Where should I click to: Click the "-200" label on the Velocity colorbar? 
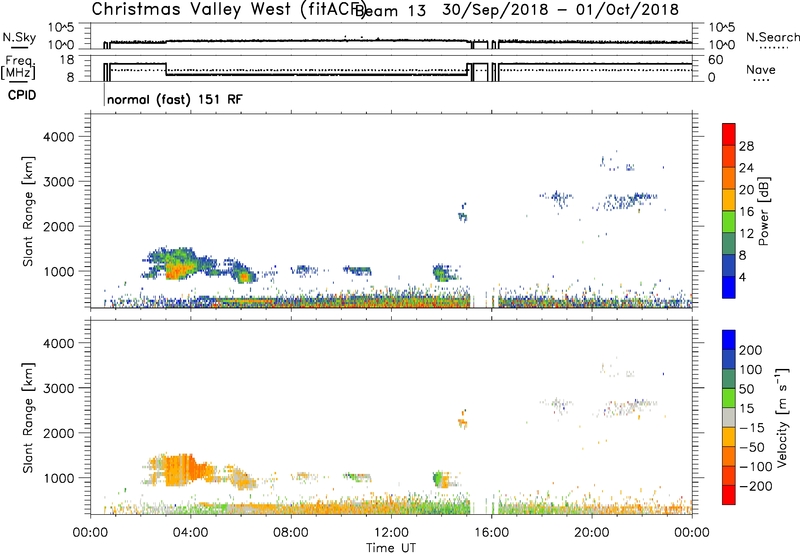(756, 486)
